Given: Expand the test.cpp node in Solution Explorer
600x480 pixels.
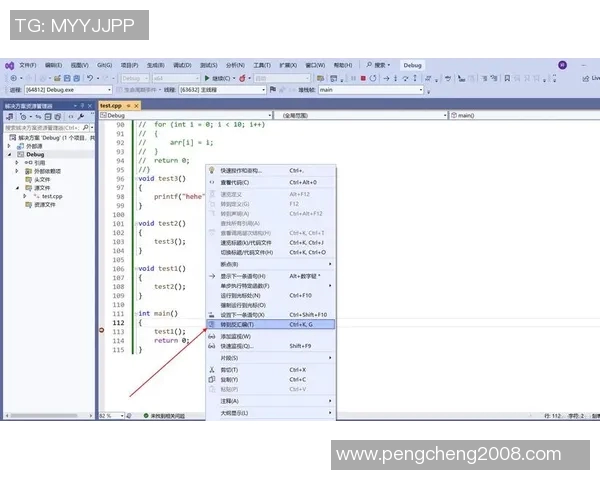Looking at the screenshot, I should click(x=25, y=196).
